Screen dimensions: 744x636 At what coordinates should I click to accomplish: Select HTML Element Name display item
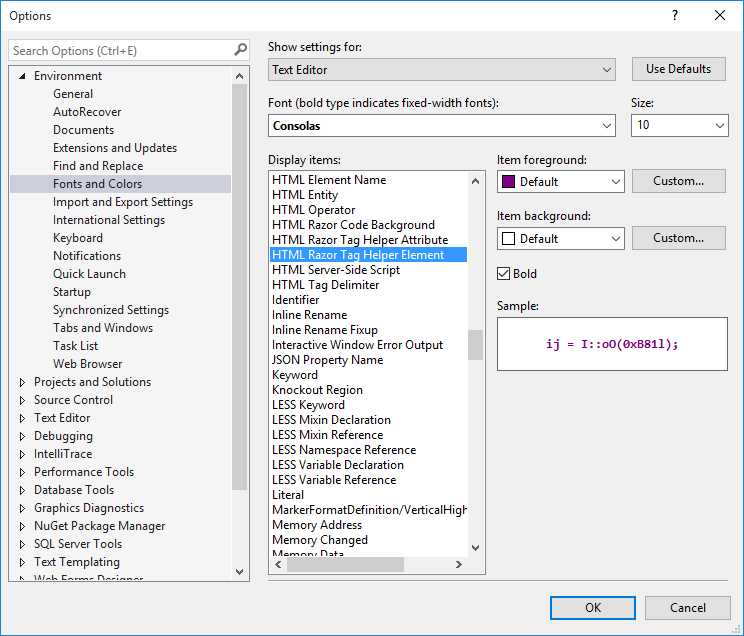coord(329,180)
